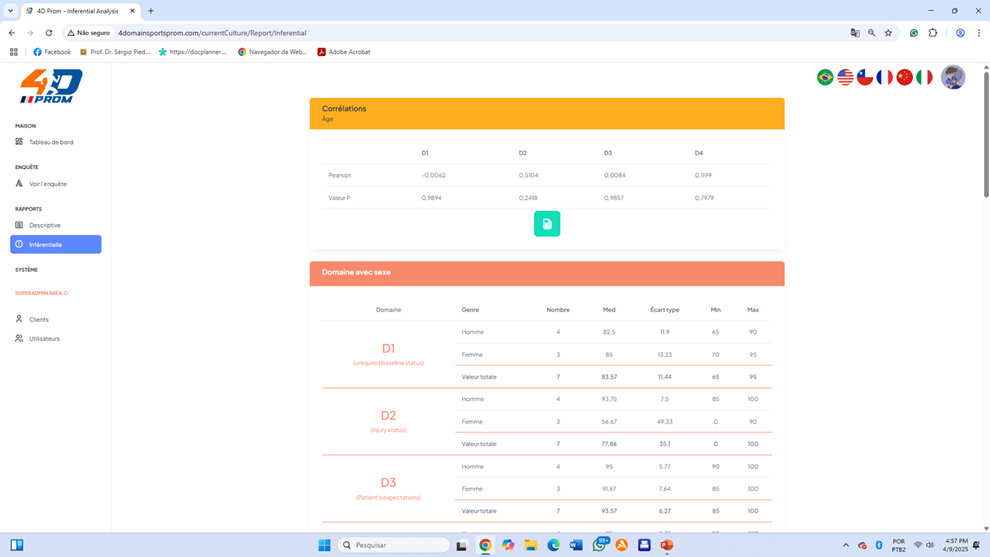The width and height of the screenshot is (990, 557).
Task: Open Tableau de bord in sidebar
Action: point(50,142)
